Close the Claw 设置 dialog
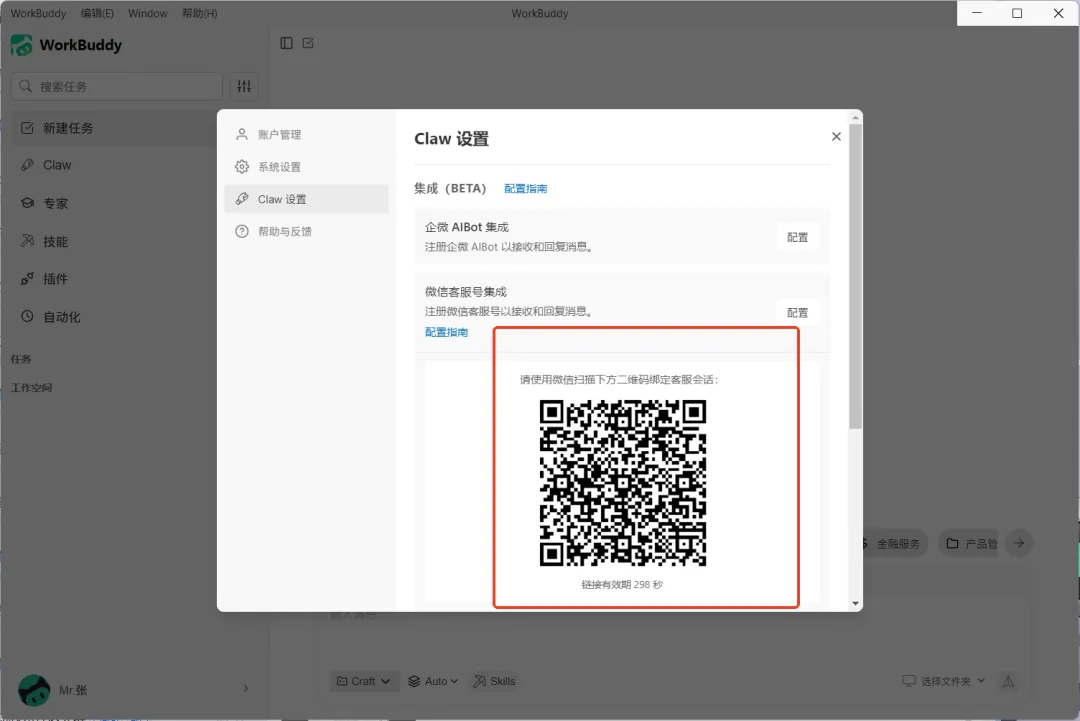The width and height of the screenshot is (1080, 721). point(836,136)
